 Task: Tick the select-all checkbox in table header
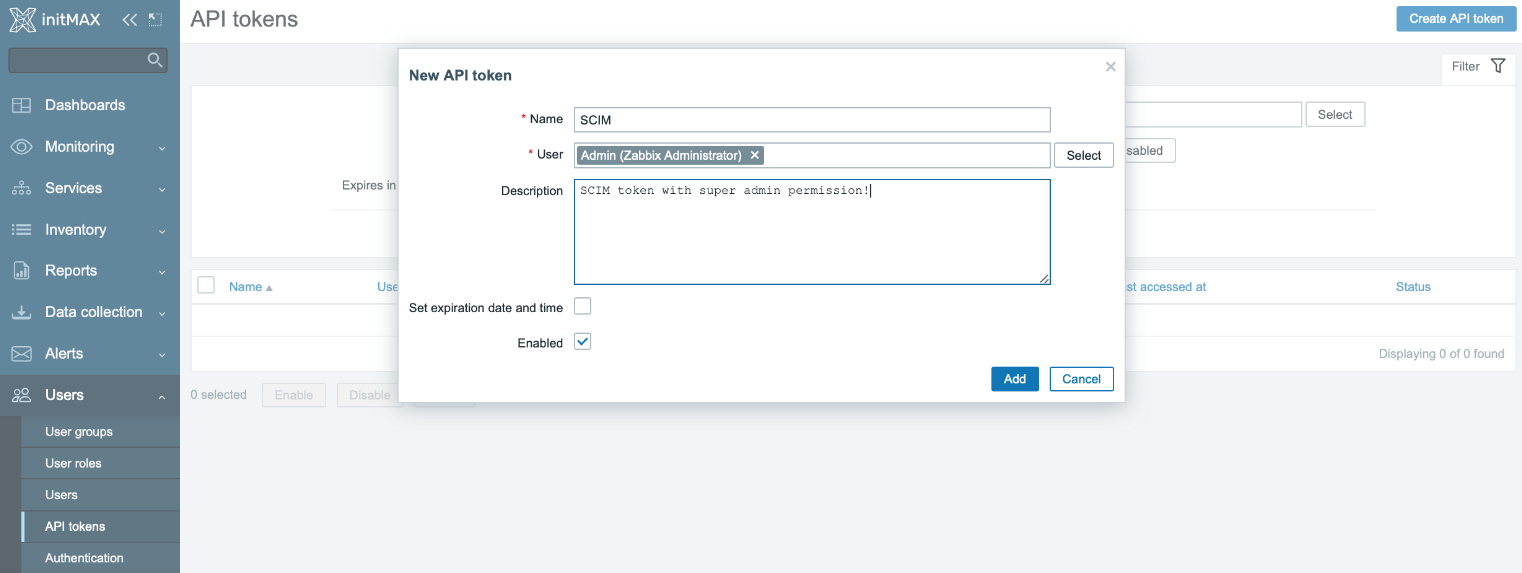(206, 286)
